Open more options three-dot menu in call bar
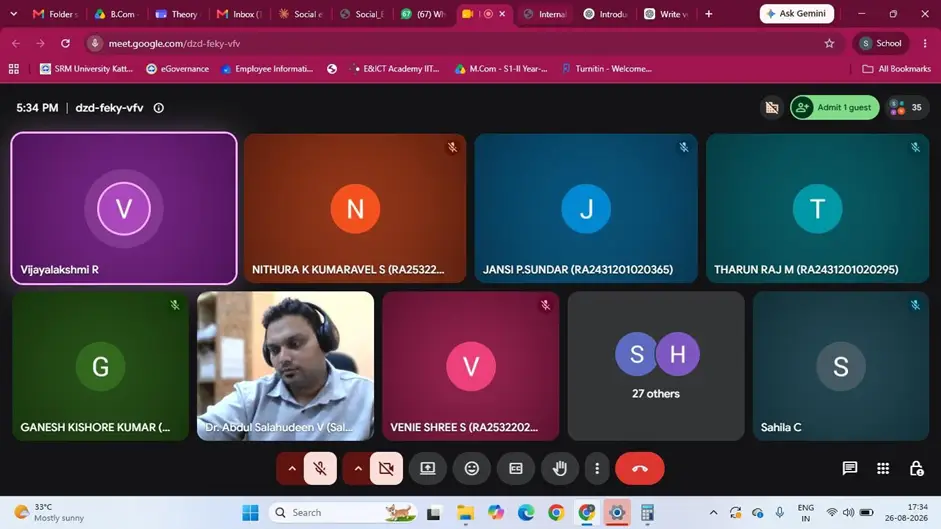Viewport: 941px width, 529px height. point(597,468)
